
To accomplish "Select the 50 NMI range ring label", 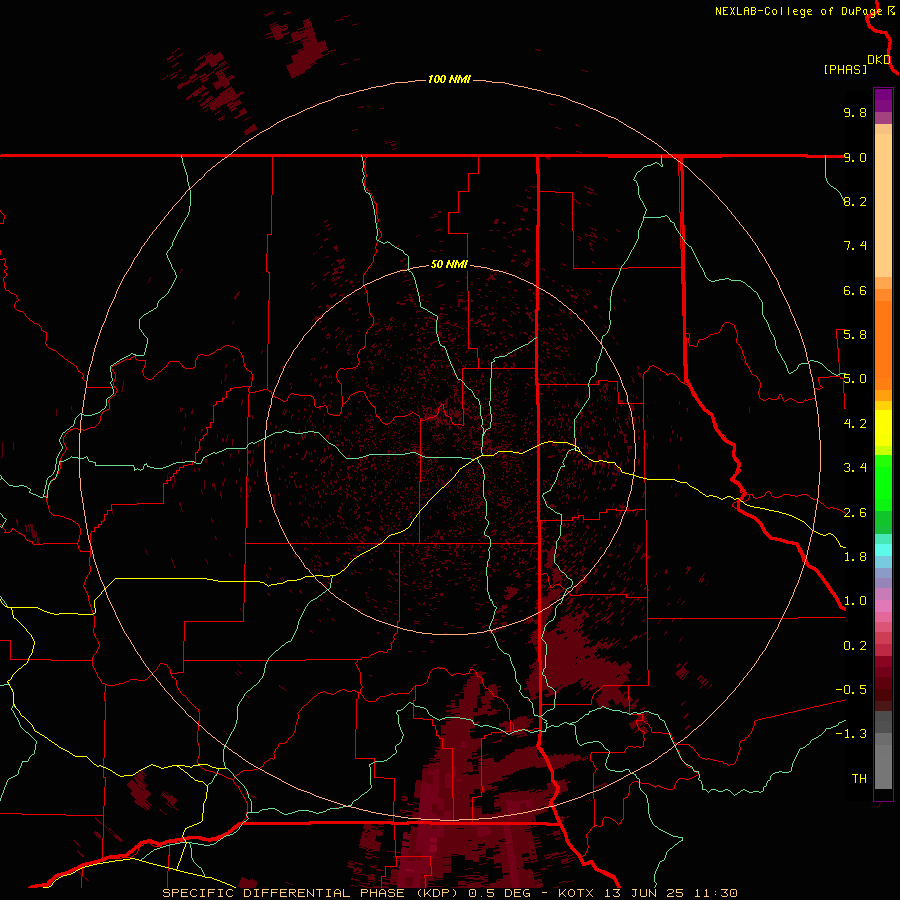I will [x=449, y=264].
